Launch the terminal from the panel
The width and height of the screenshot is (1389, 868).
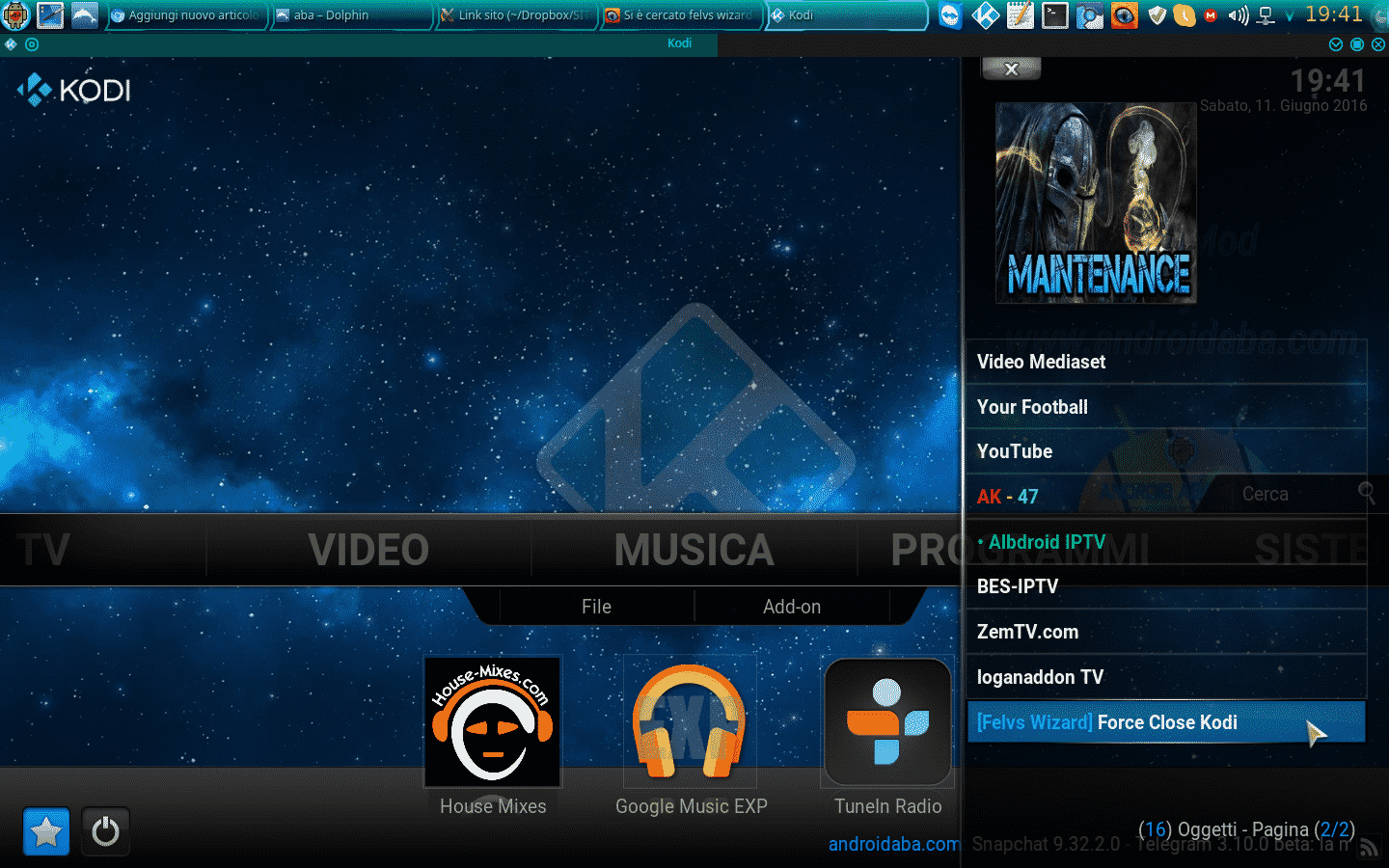click(x=1054, y=15)
